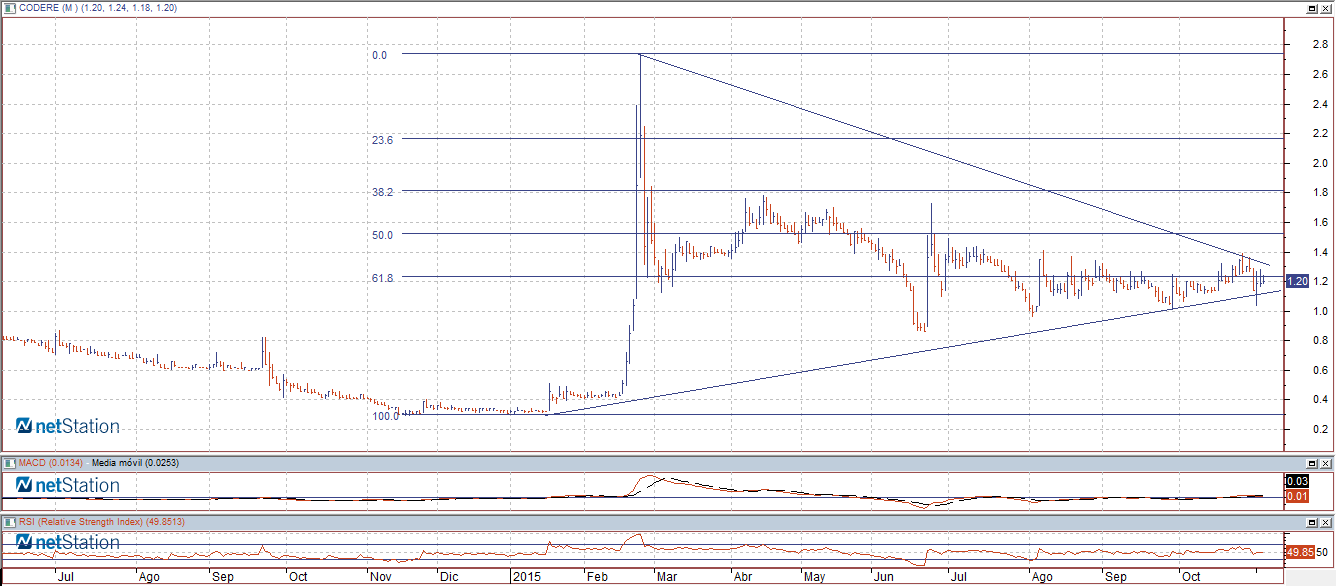
Task: Click the Fibonacci 23.6 level label
Action: pyautogui.click(x=381, y=141)
